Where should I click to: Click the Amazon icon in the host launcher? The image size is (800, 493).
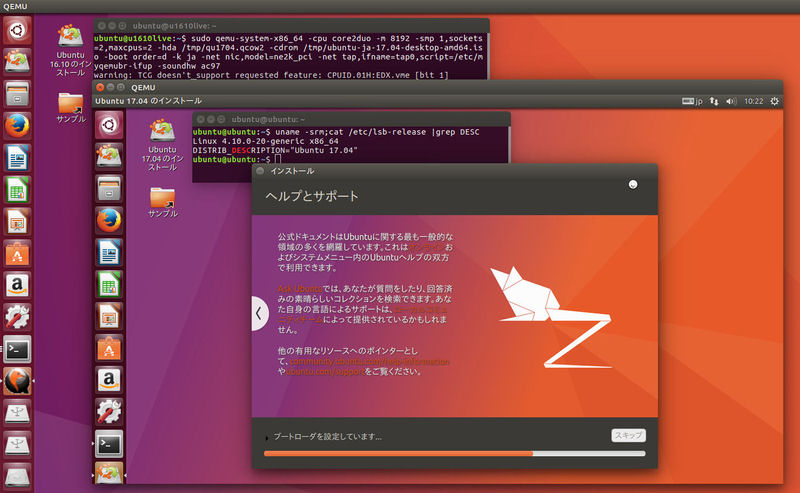click(x=17, y=285)
